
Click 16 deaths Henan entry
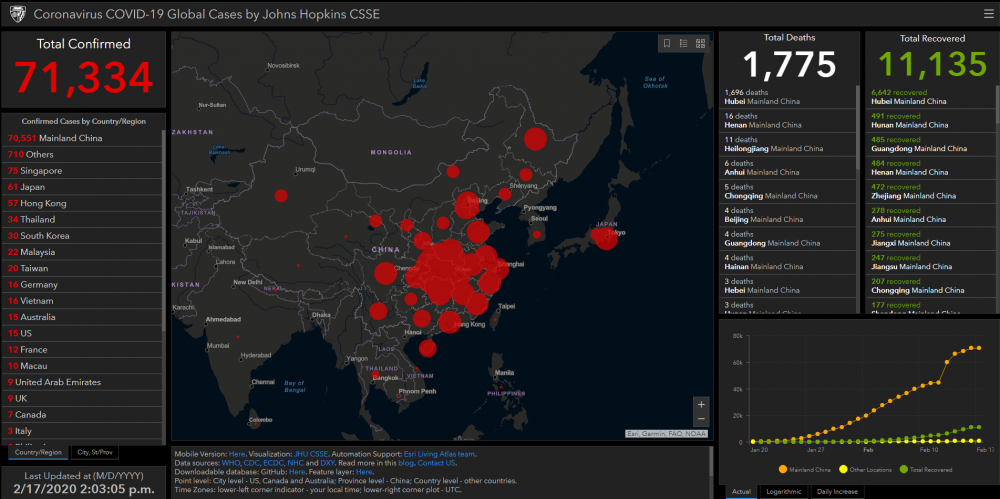click(x=788, y=121)
